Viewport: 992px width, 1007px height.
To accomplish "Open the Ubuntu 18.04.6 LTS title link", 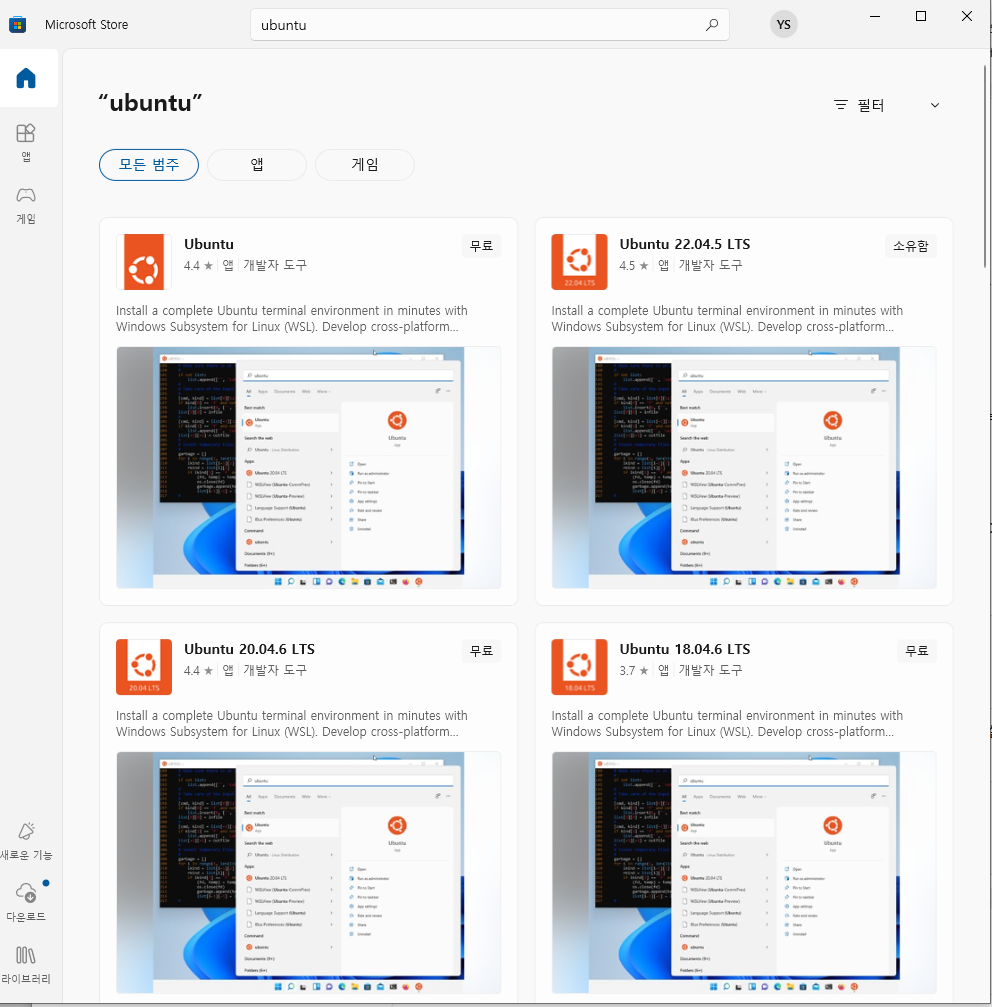I will [x=684, y=649].
